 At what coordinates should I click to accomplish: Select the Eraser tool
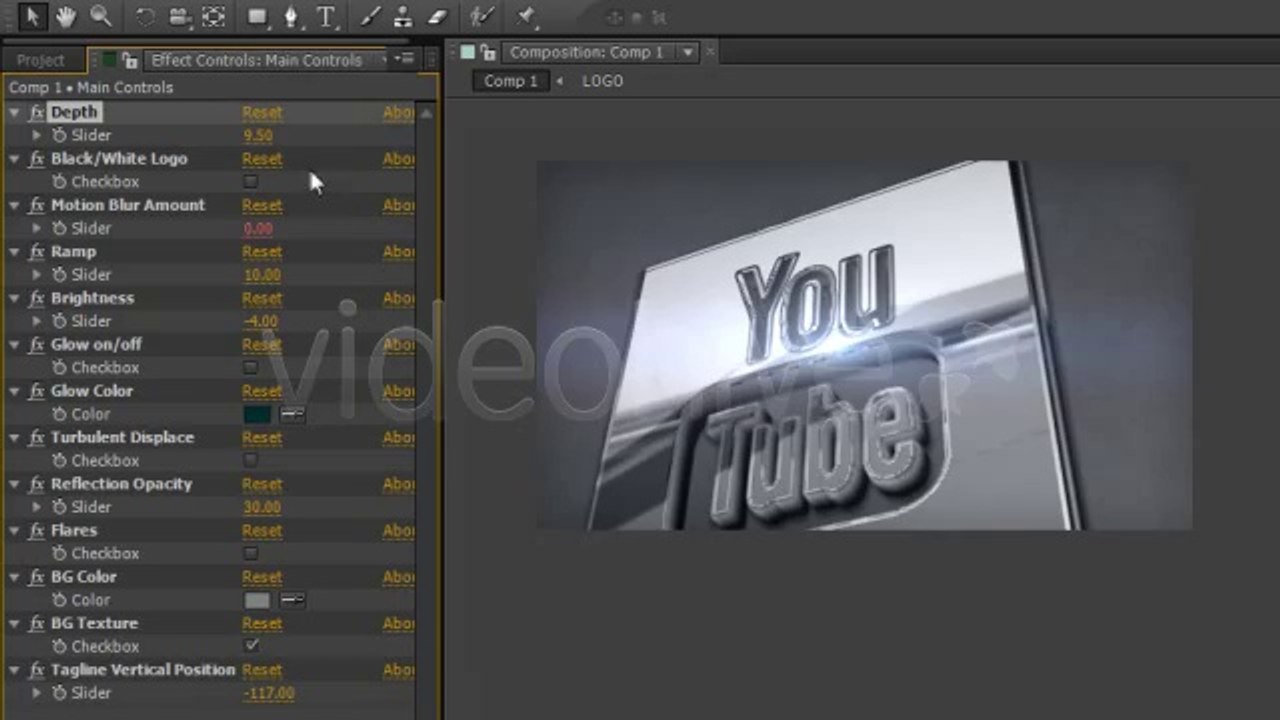437,17
